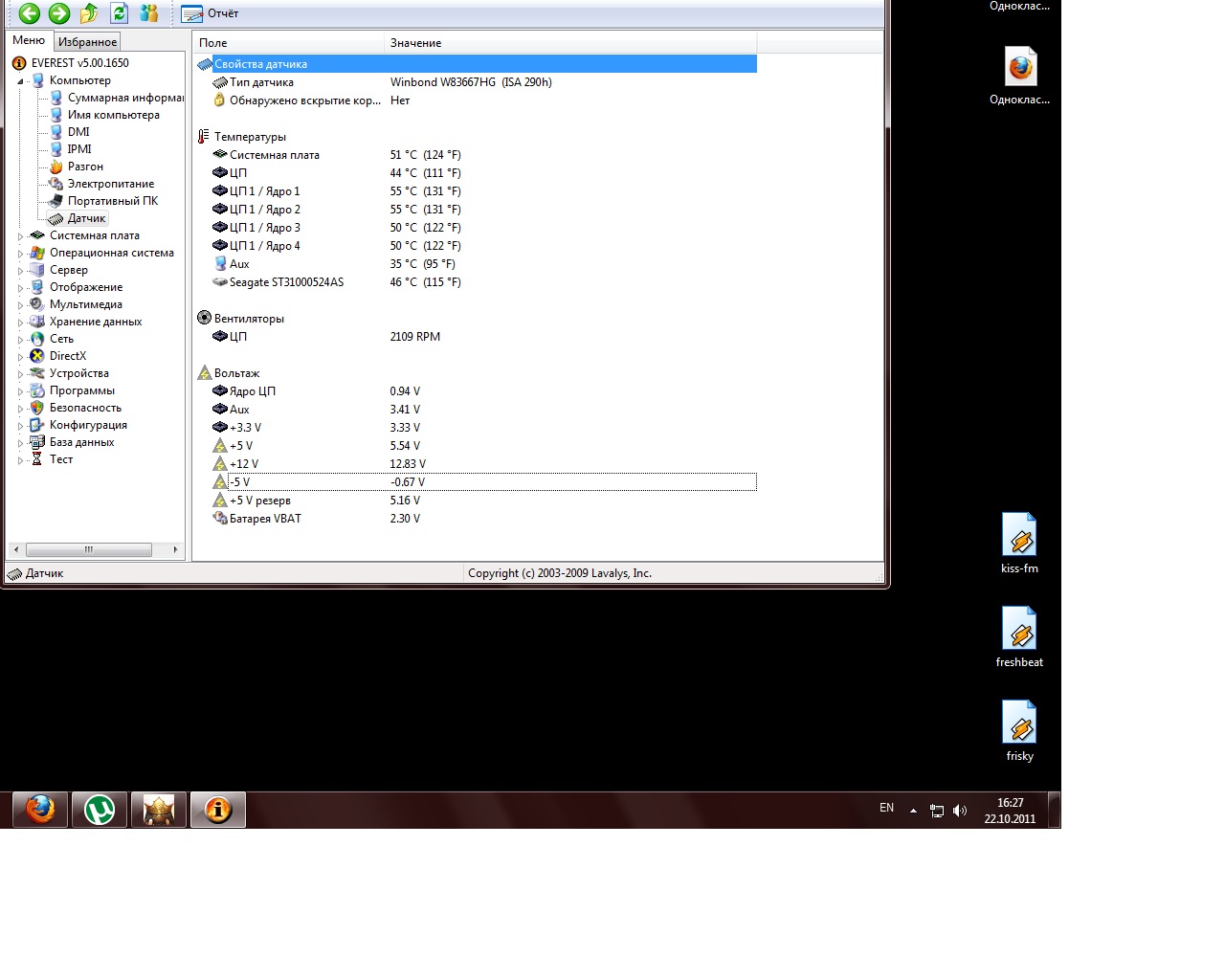Open uTorrent from the taskbar

(100, 811)
